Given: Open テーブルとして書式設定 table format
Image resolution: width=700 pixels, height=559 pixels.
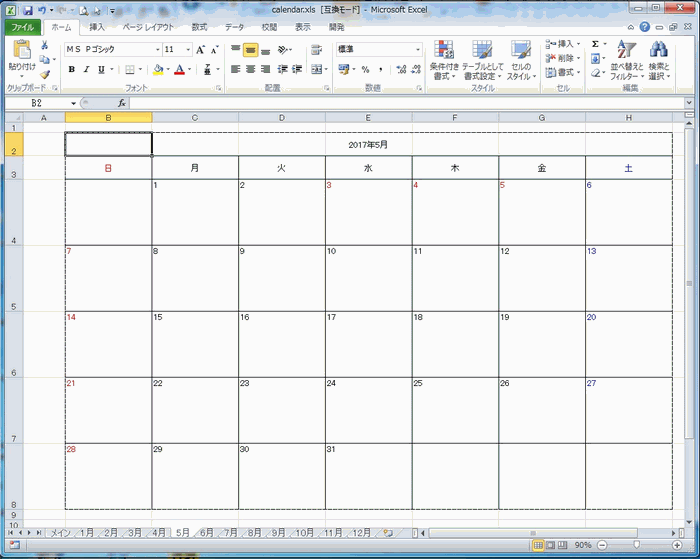Looking at the screenshot, I should point(482,60).
